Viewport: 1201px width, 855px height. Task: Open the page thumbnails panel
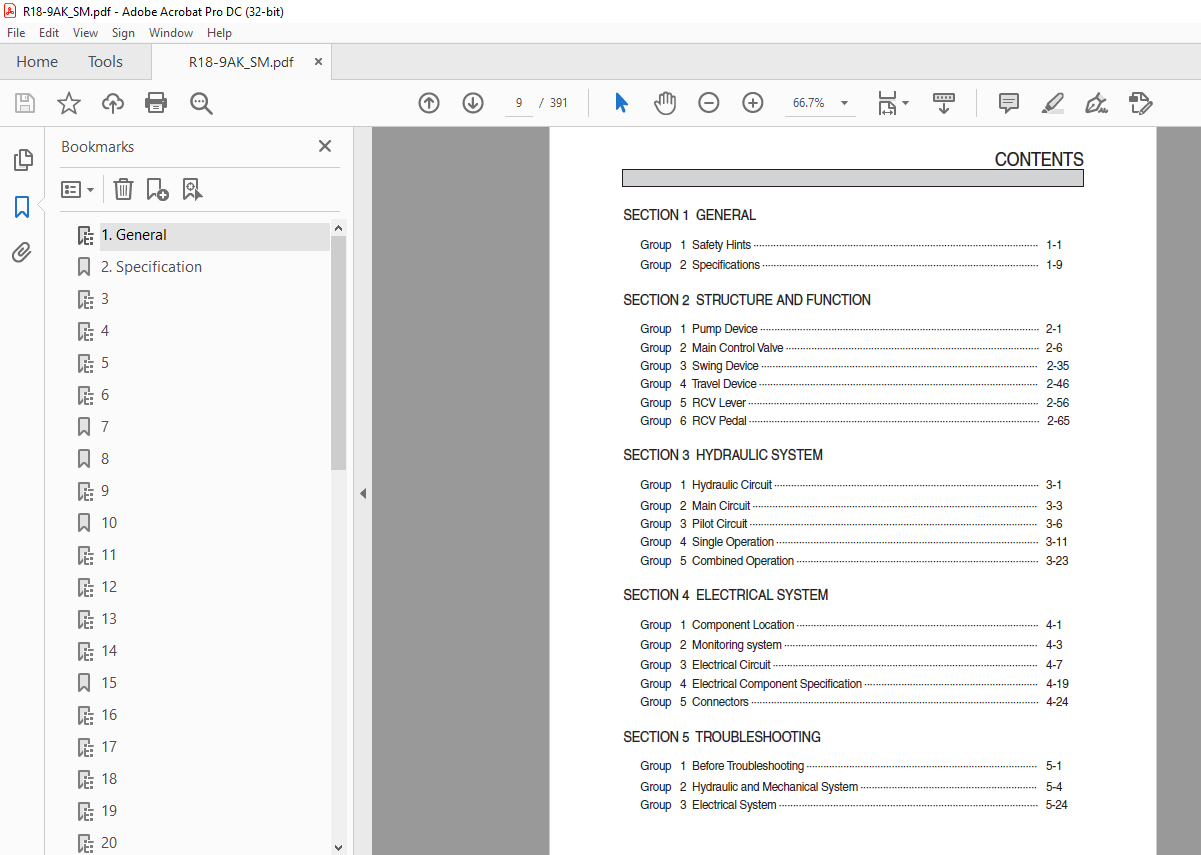pos(22,160)
